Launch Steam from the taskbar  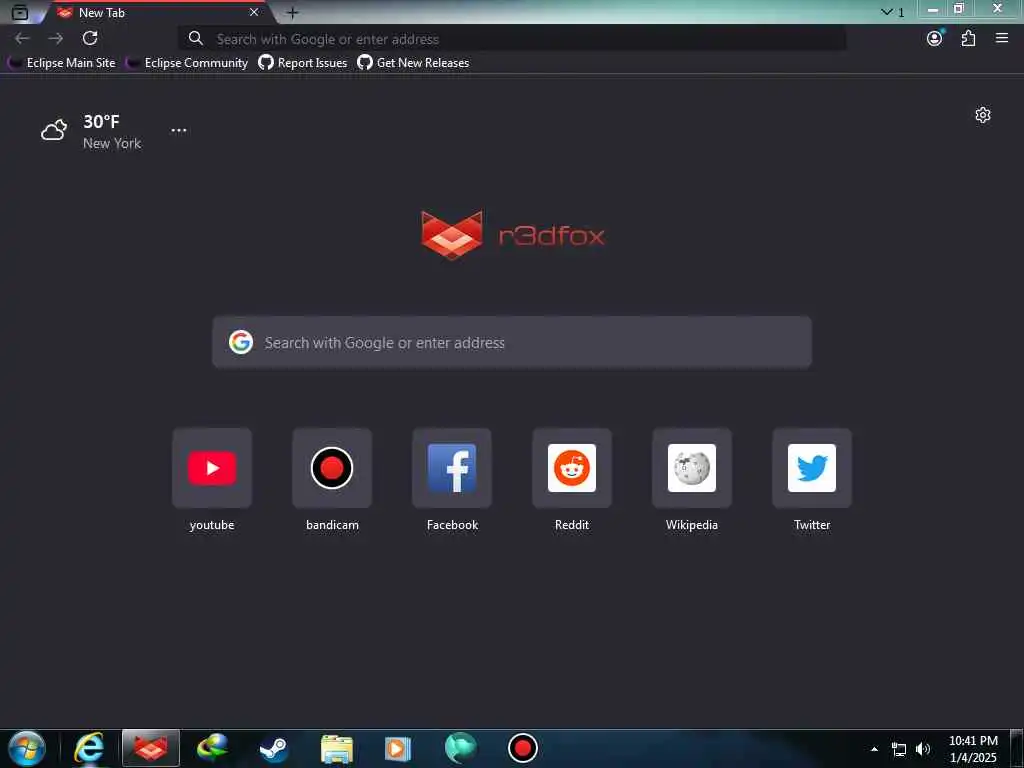273,748
